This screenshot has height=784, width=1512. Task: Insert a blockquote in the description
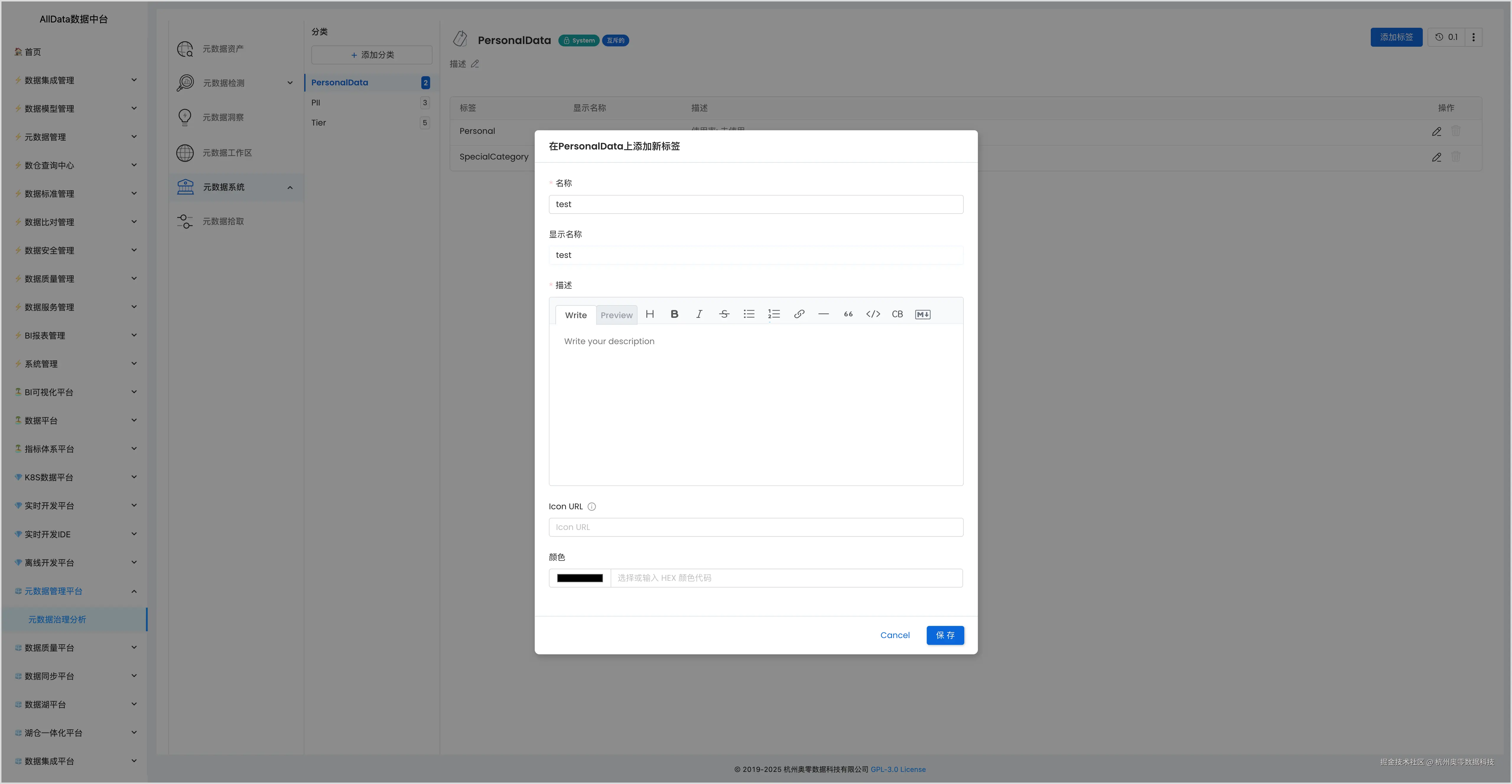[x=848, y=315]
